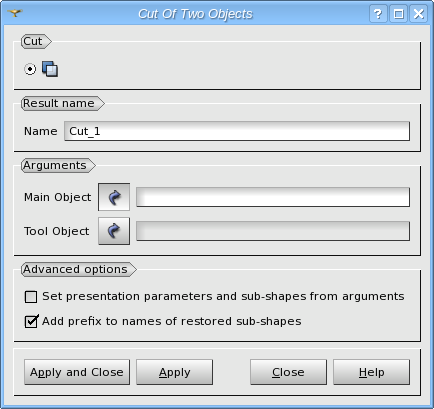Click the question mark help icon in title bar
This screenshot has height=409, width=434.
(x=378, y=14)
